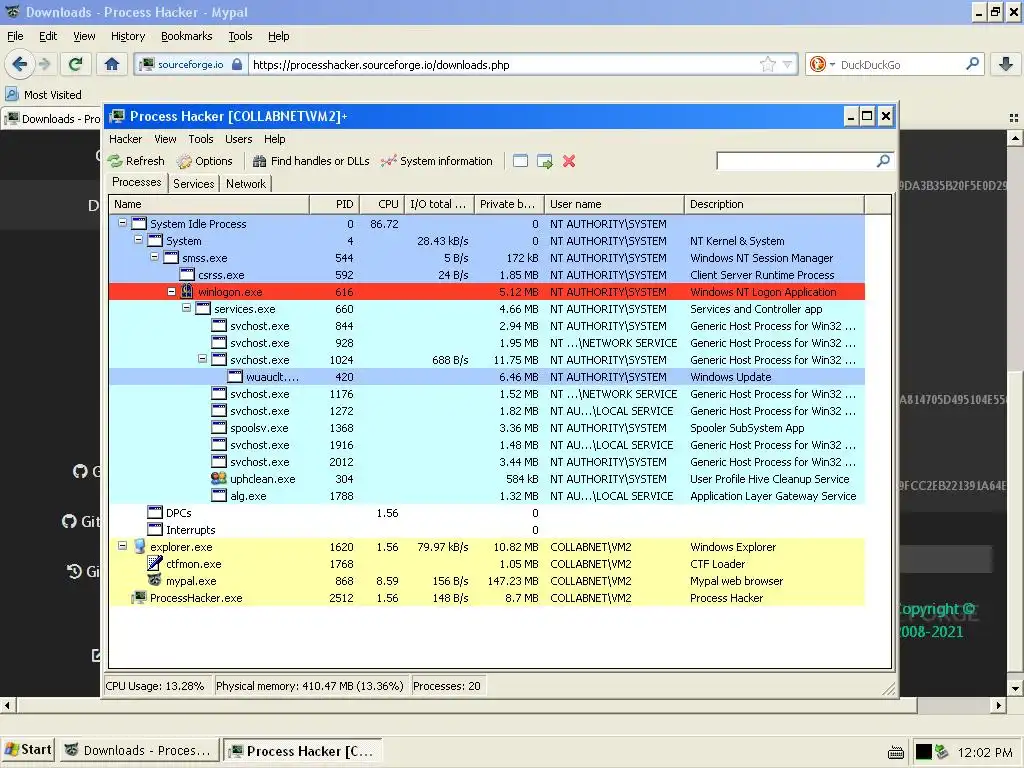1024x768 pixels.
Task: Open URL bar history dropdown arrow
Action: pyautogui.click(x=788, y=65)
